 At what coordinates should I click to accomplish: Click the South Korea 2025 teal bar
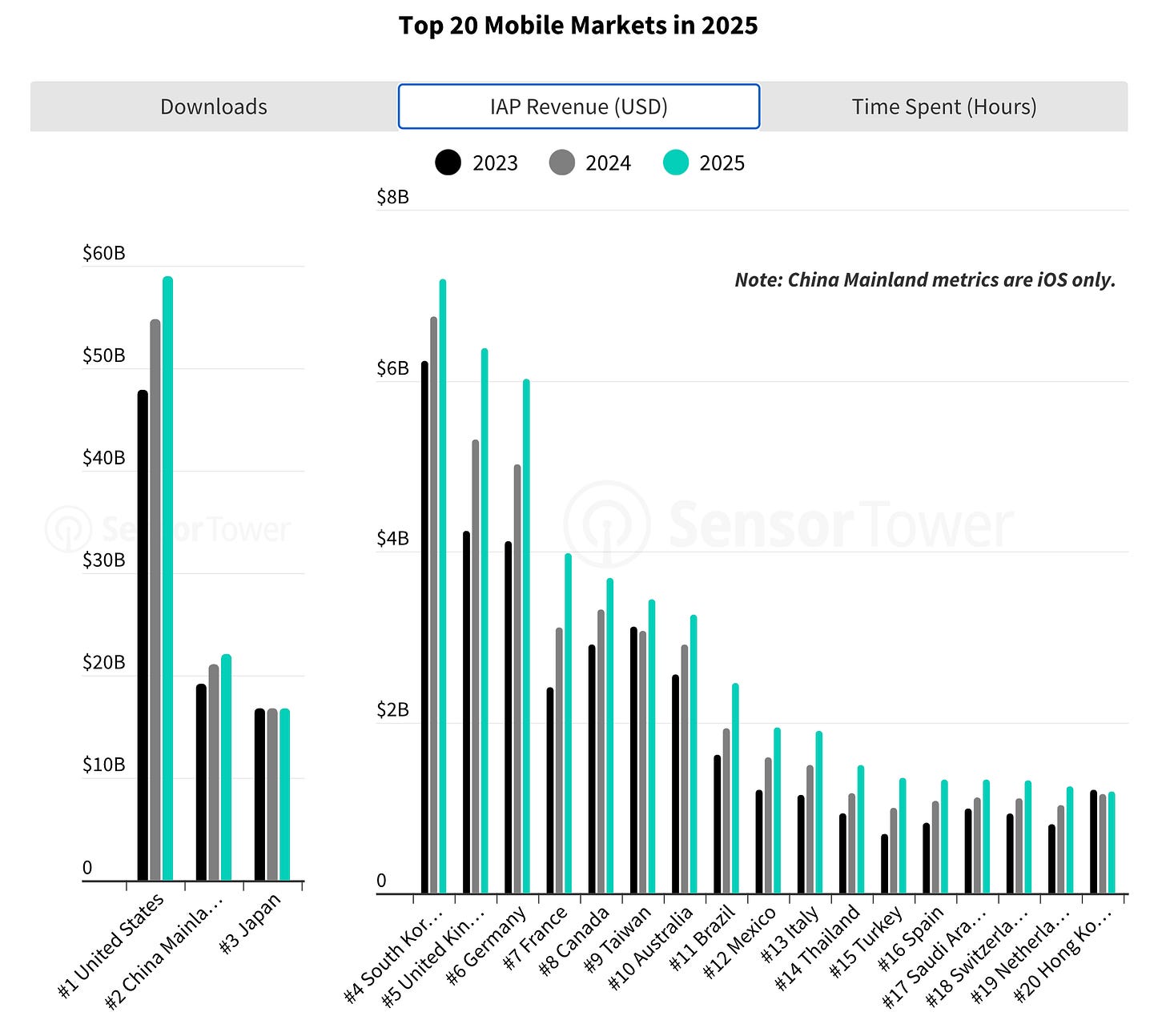[x=443, y=586]
